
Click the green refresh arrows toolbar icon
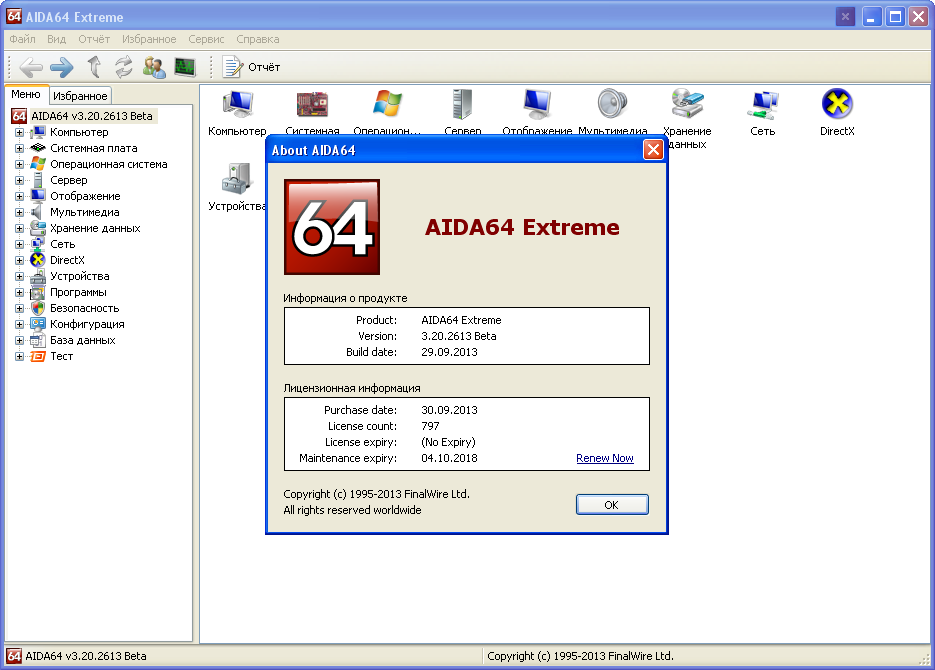click(x=124, y=67)
